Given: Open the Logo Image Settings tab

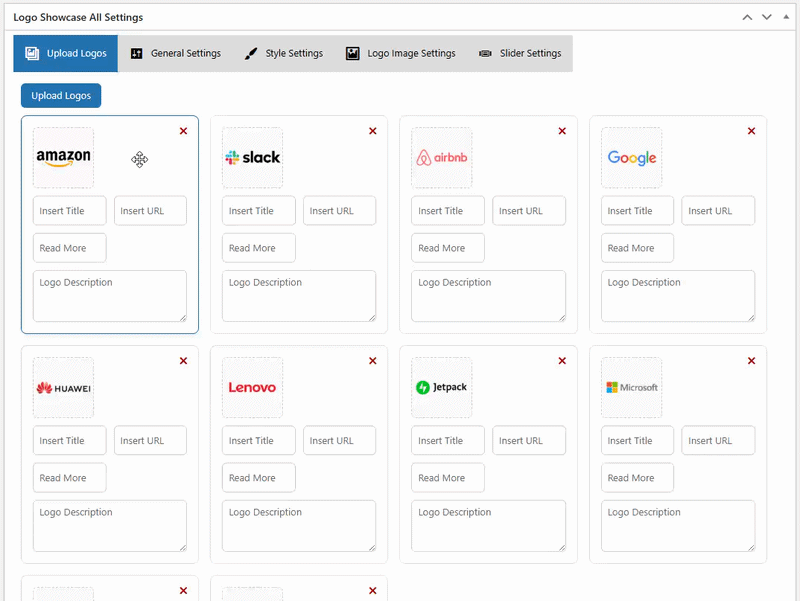Looking at the screenshot, I should pos(401,54).
